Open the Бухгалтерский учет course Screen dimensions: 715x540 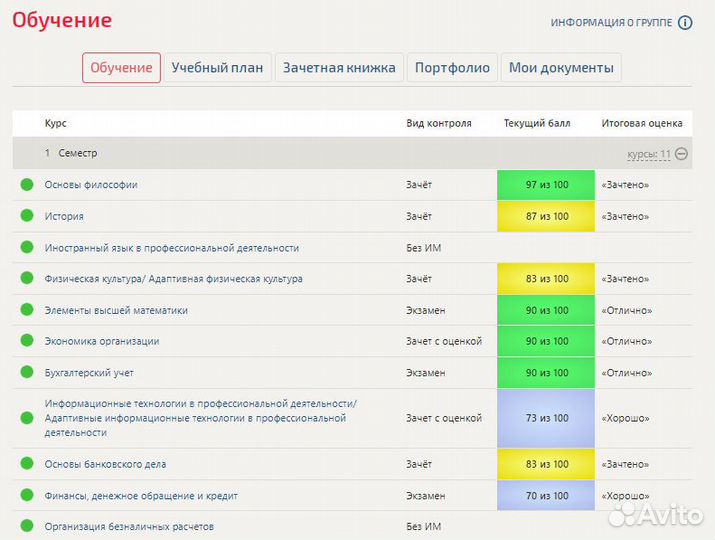[89, 373]
